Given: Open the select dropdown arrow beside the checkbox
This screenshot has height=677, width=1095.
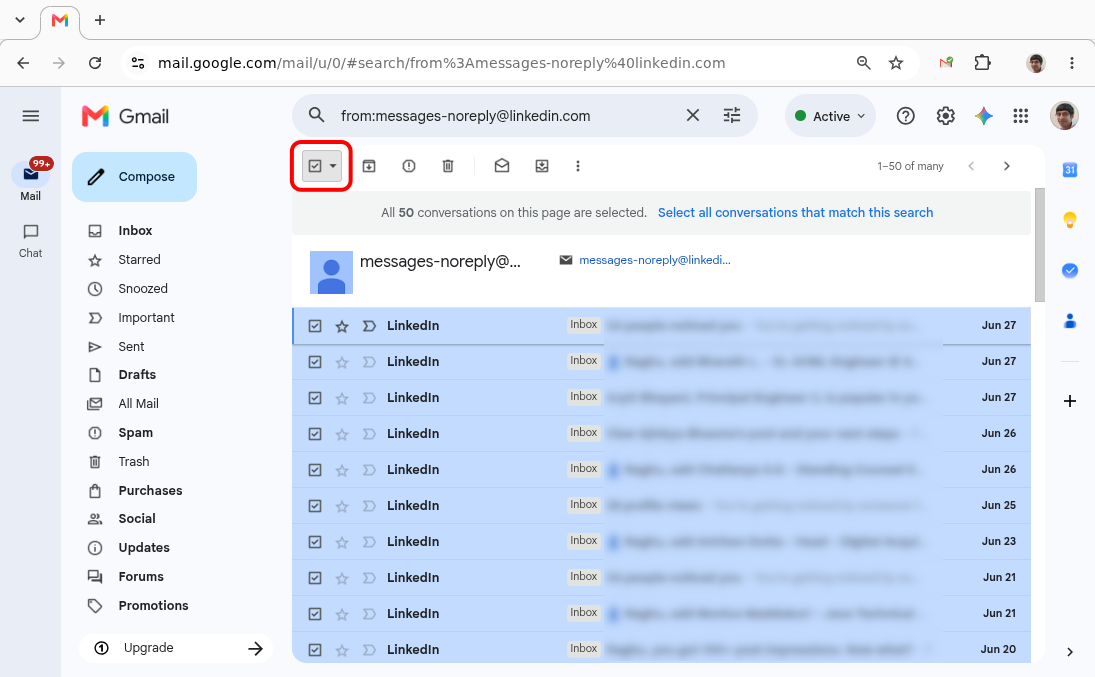Looking at the screenshot, I should (333, 166).
